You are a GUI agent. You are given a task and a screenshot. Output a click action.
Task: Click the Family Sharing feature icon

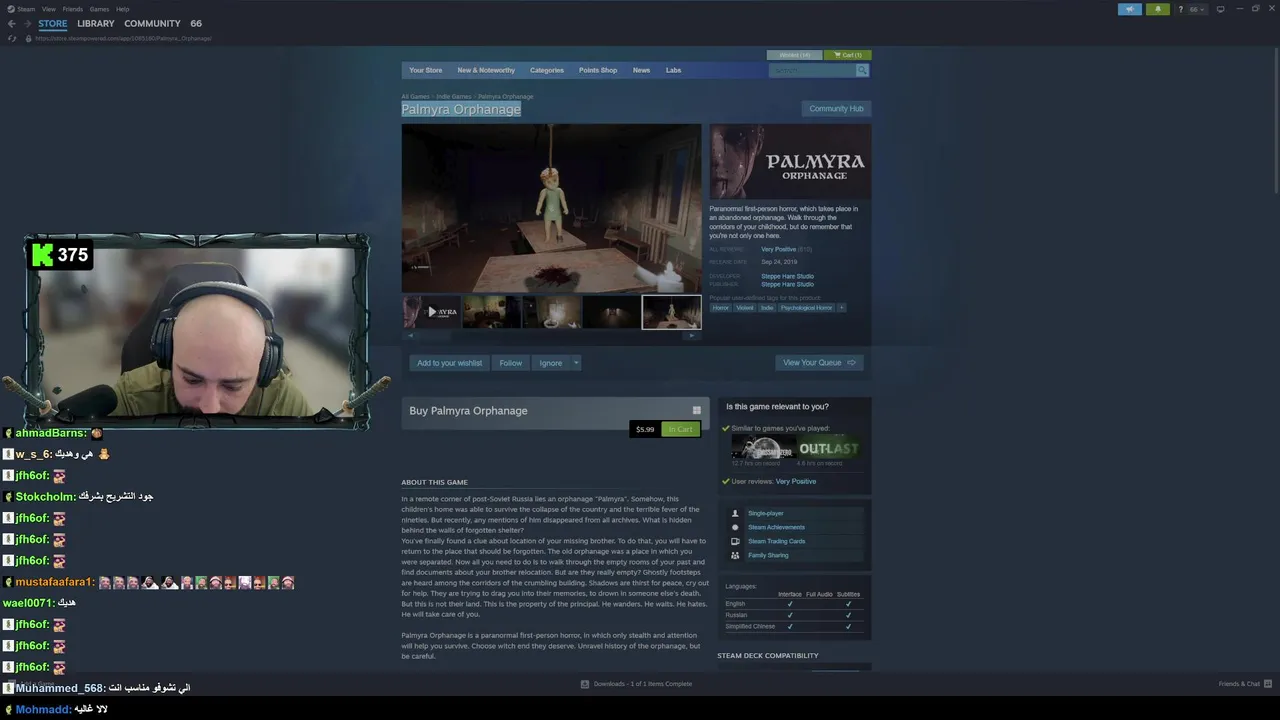735,555
